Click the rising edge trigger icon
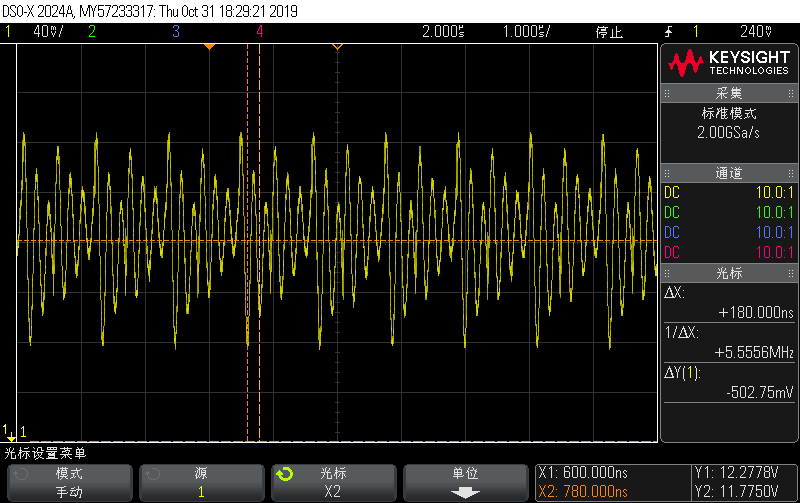 pos(668,32)
